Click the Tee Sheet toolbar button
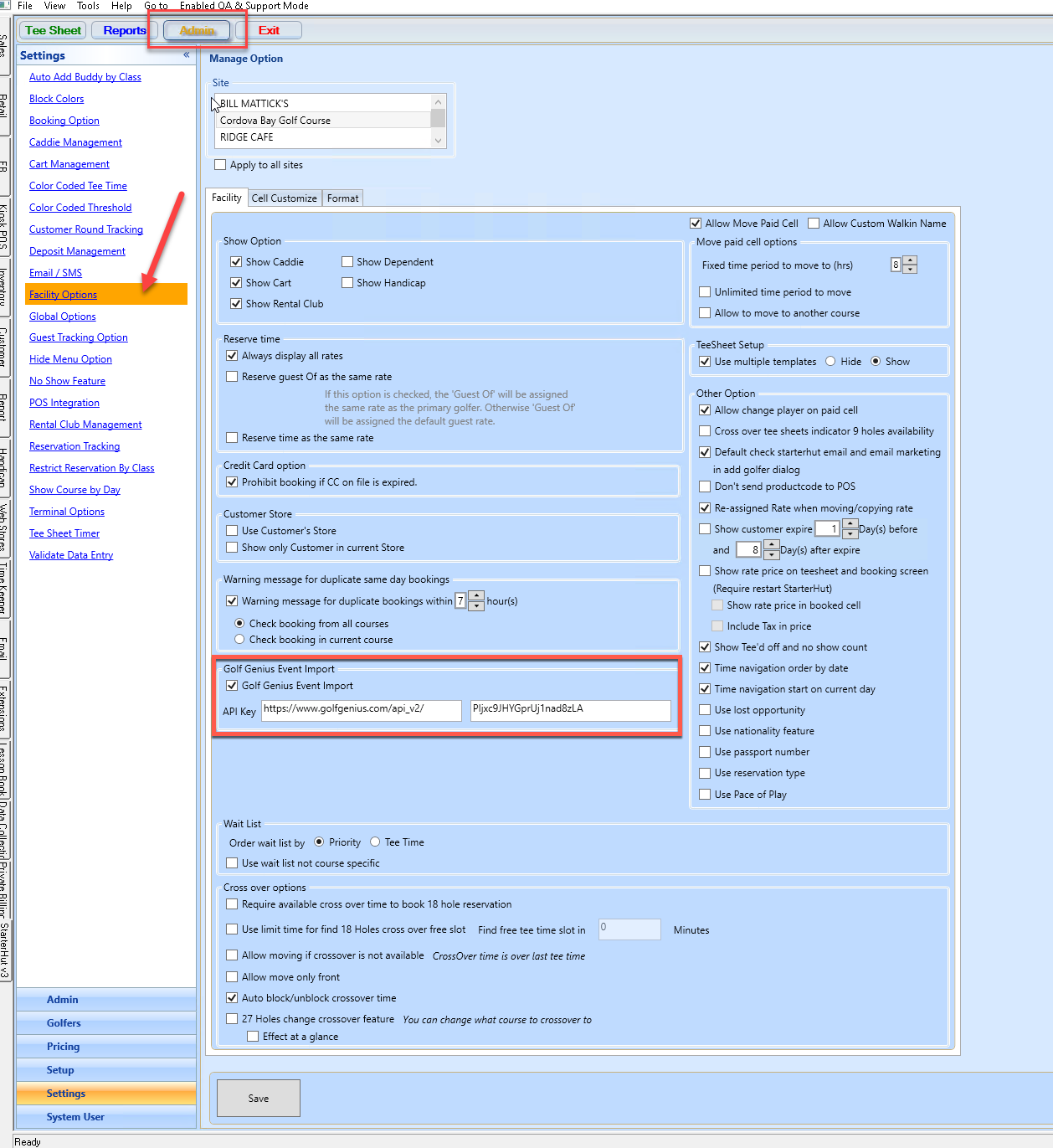The image size is (1053, 1148). tap(53, 31)
